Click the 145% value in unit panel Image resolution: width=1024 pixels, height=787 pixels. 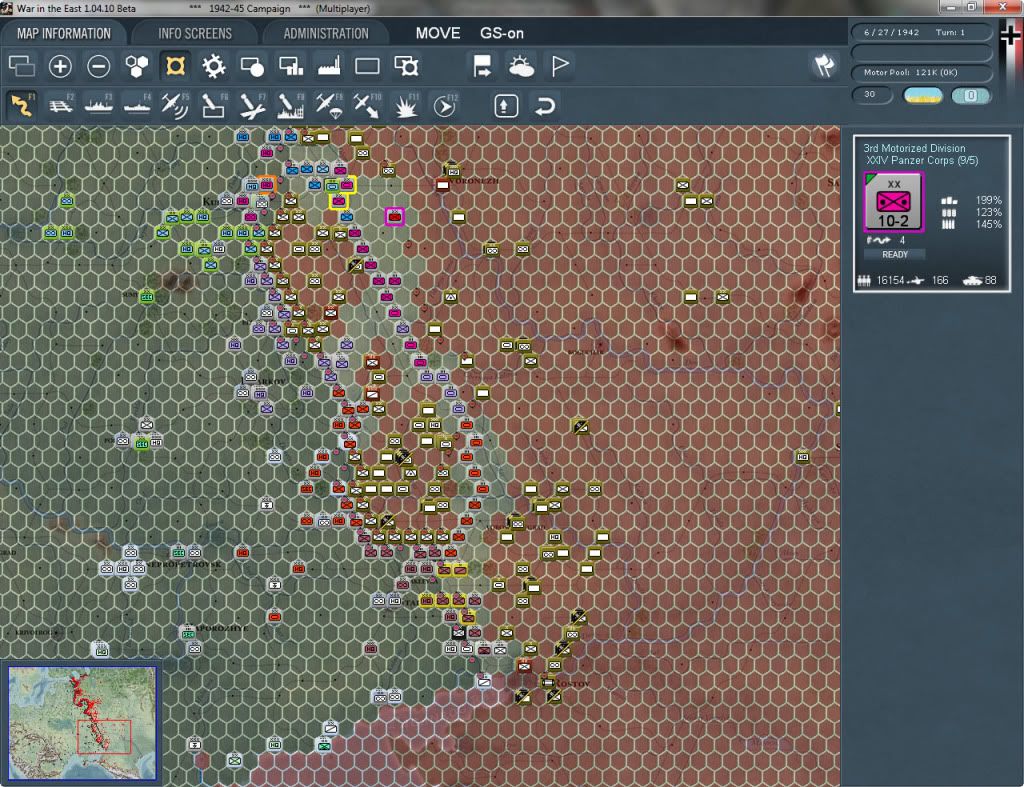(x=988, y=225)
